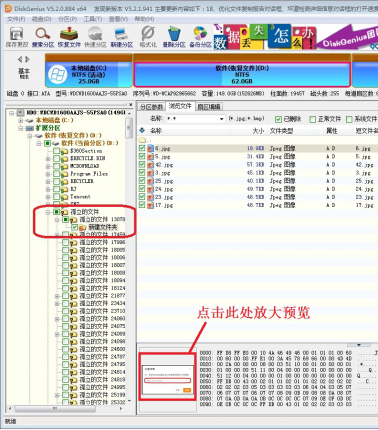378x430 pixels.
Task: Click the image preview thumbnail to enlarge
Action: pos(167,377)
